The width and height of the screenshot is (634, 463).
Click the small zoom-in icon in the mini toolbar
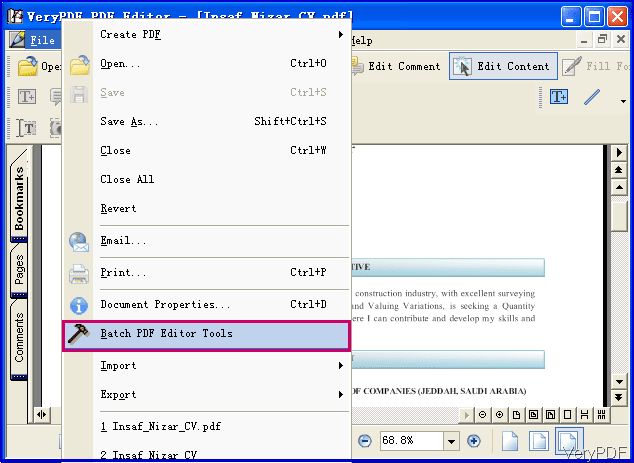[x=499, y=415]
